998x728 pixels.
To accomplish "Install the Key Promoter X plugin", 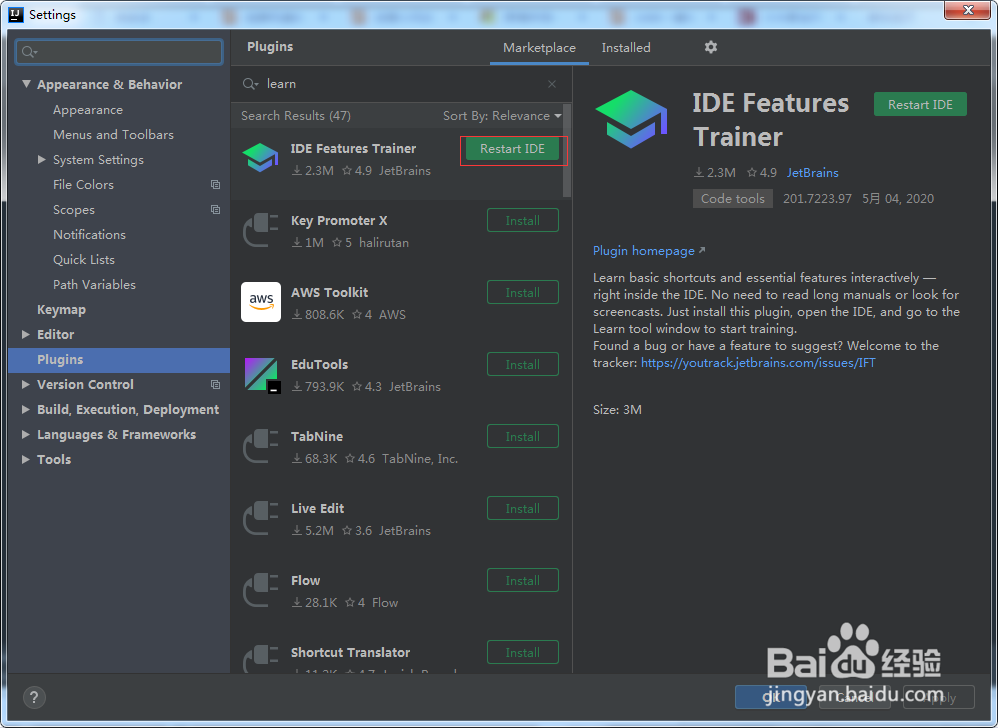I will coord(523,220).
